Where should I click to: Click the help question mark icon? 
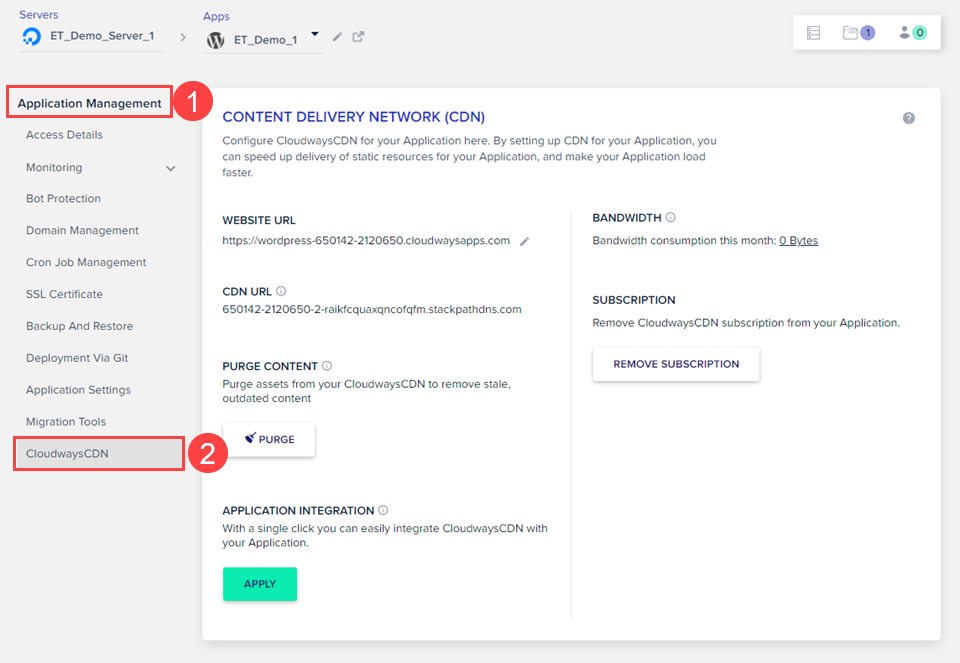pyautogui.click(x=908, y=118)
